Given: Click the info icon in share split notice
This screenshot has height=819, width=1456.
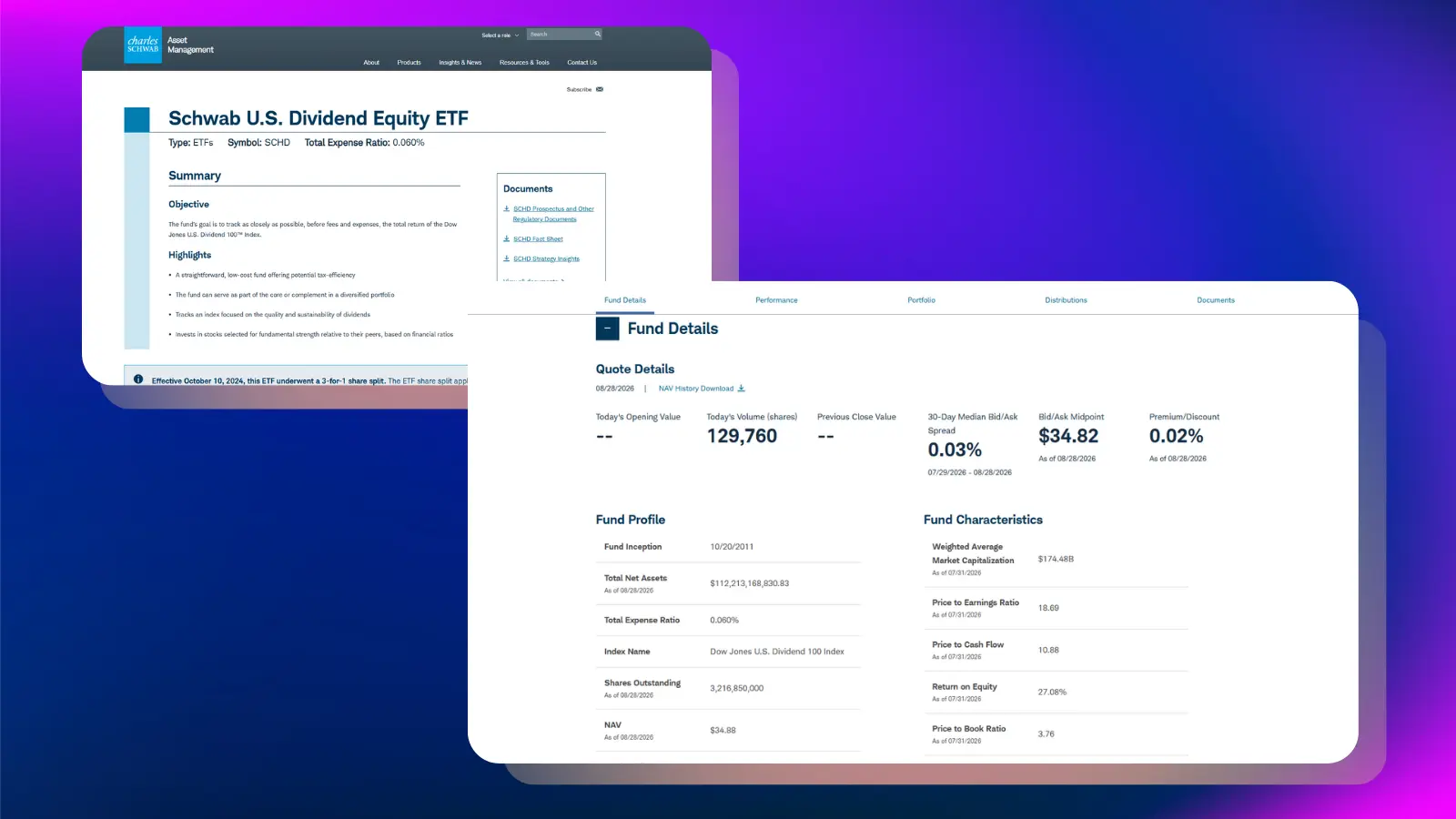Looking at the screenshot, I should point(138,379).
